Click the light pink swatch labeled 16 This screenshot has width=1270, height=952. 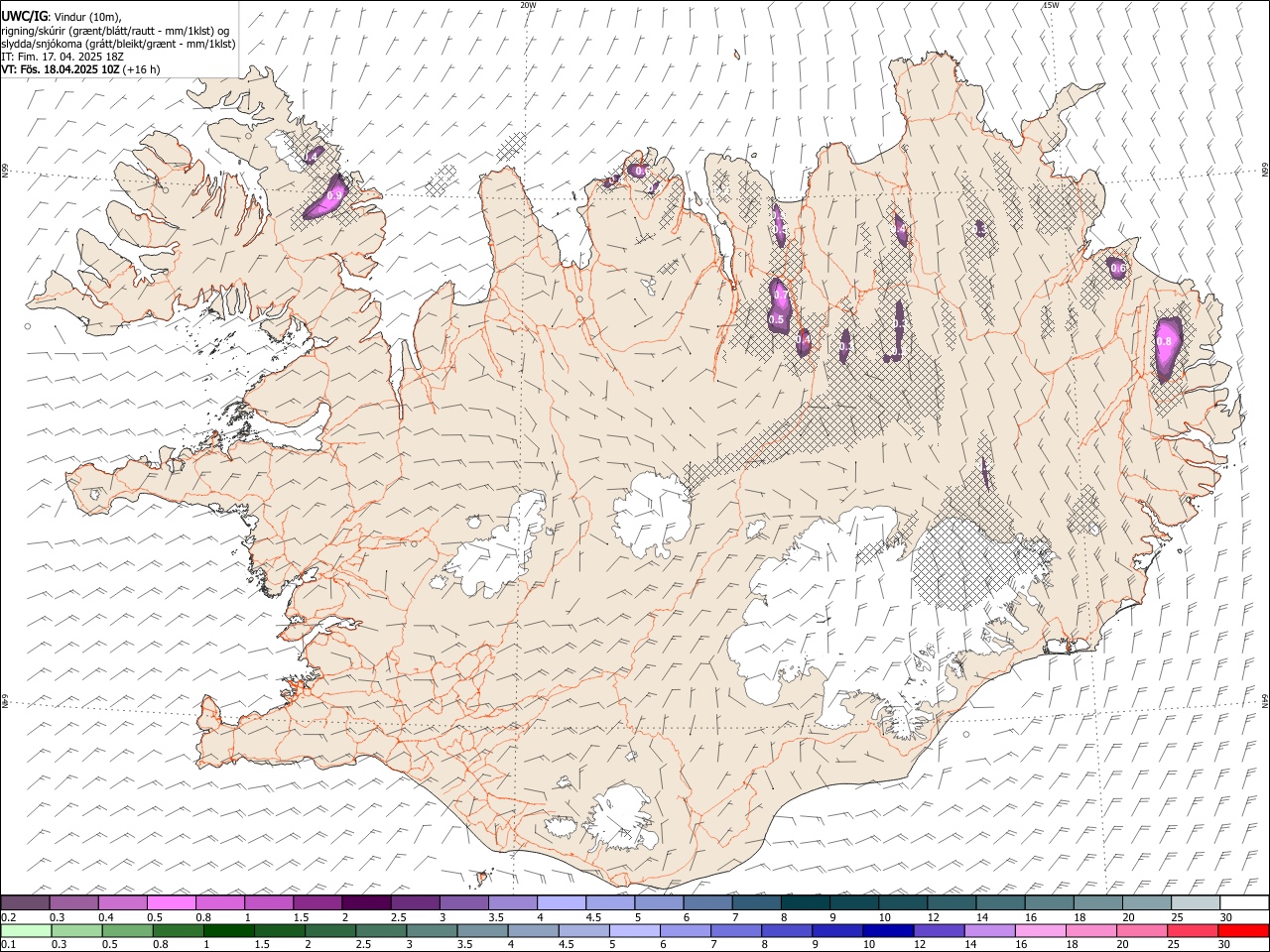coord(1041,930)
